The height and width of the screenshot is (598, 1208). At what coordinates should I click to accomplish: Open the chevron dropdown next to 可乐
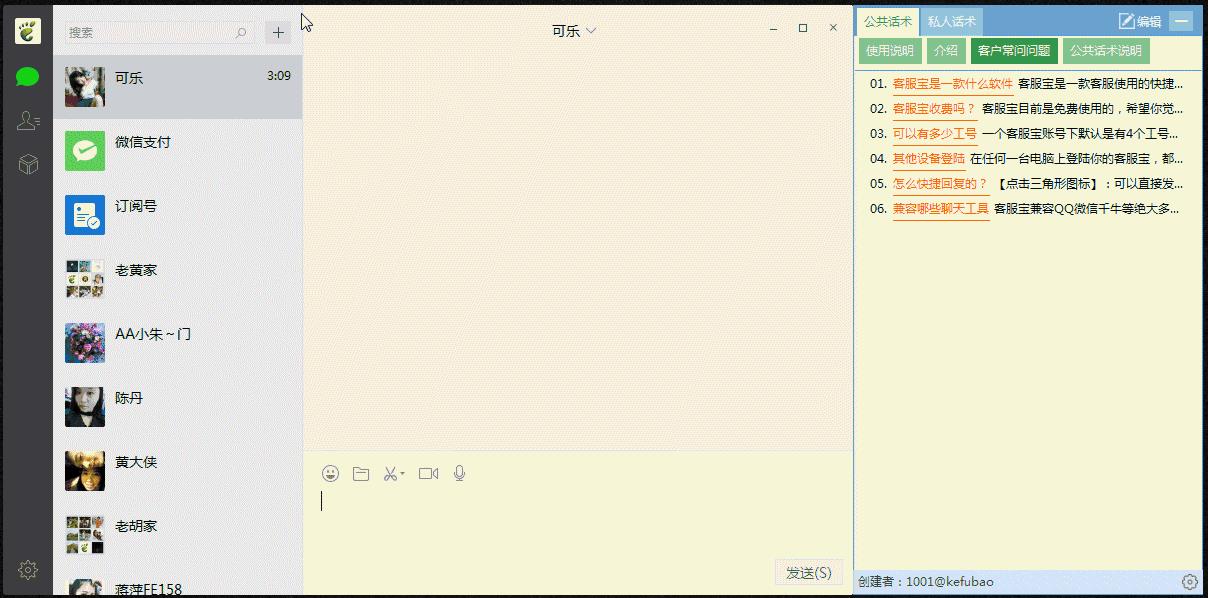point(592,31)
